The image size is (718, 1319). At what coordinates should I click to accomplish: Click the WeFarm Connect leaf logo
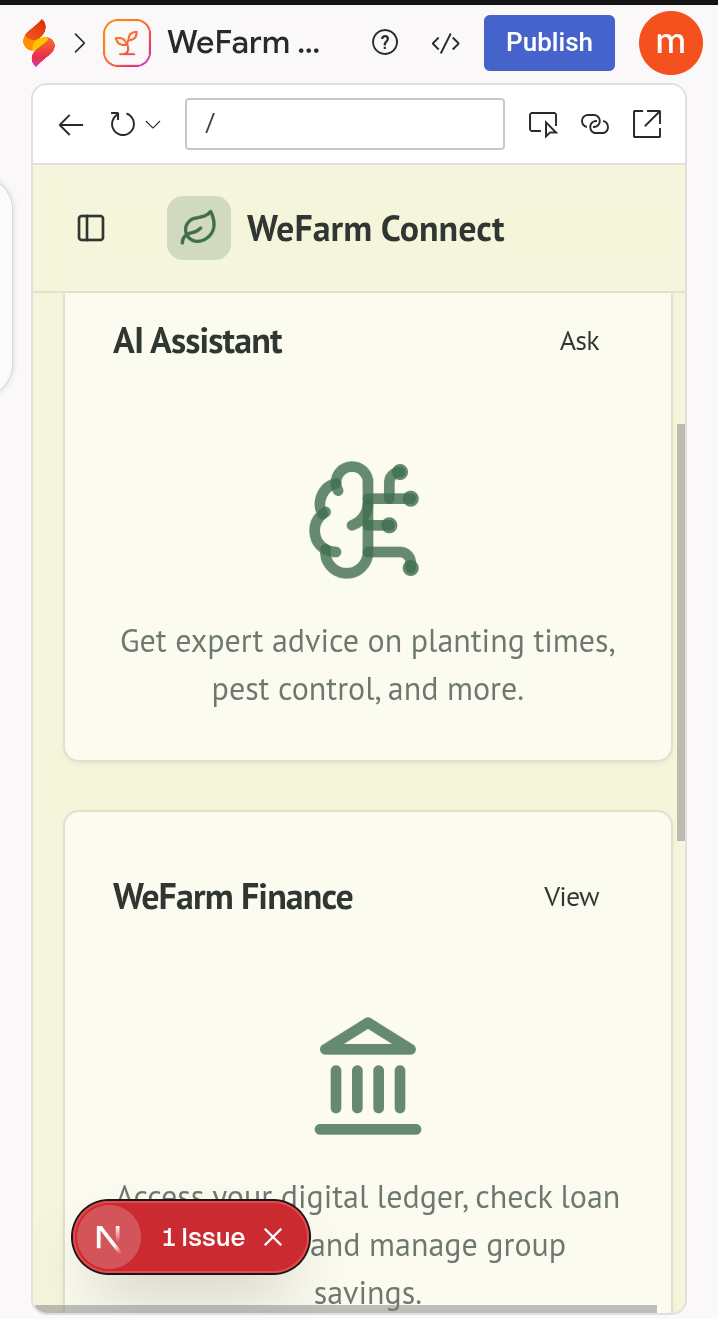pyautogui.click(x=199, y=228)
